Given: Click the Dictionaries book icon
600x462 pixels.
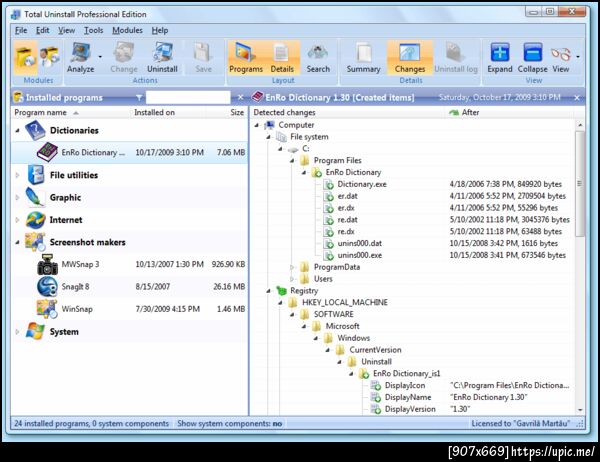Looking at the screenshot, I should click(x=35, y=131).
